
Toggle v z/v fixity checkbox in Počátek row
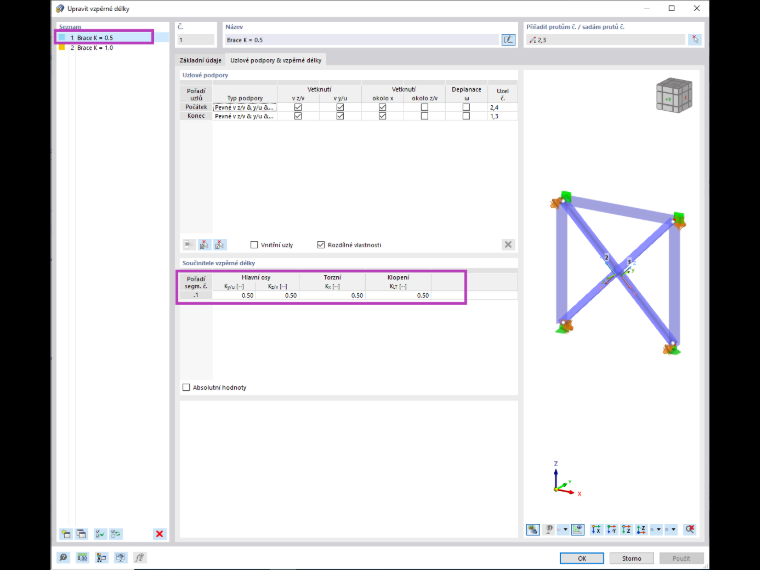[298, 107]
